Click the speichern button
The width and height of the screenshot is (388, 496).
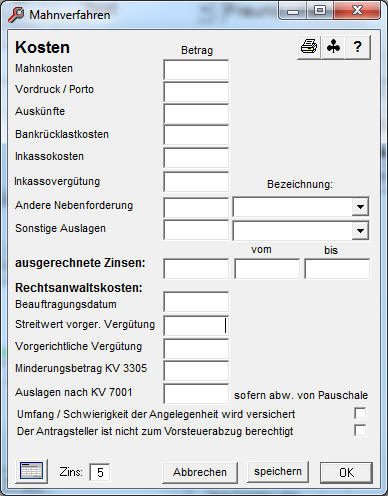(278, 471)
